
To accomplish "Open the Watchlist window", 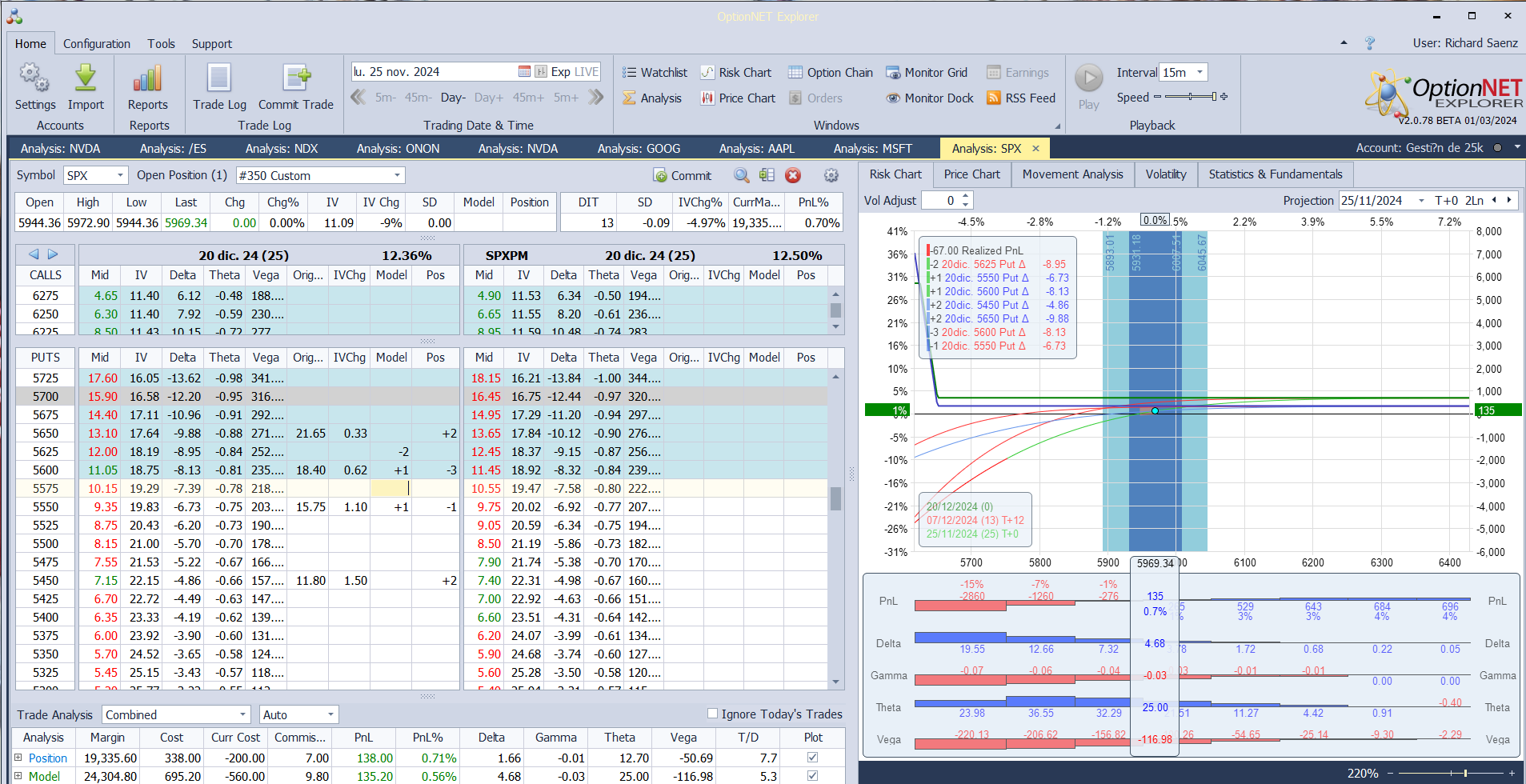I will (655, 73).
